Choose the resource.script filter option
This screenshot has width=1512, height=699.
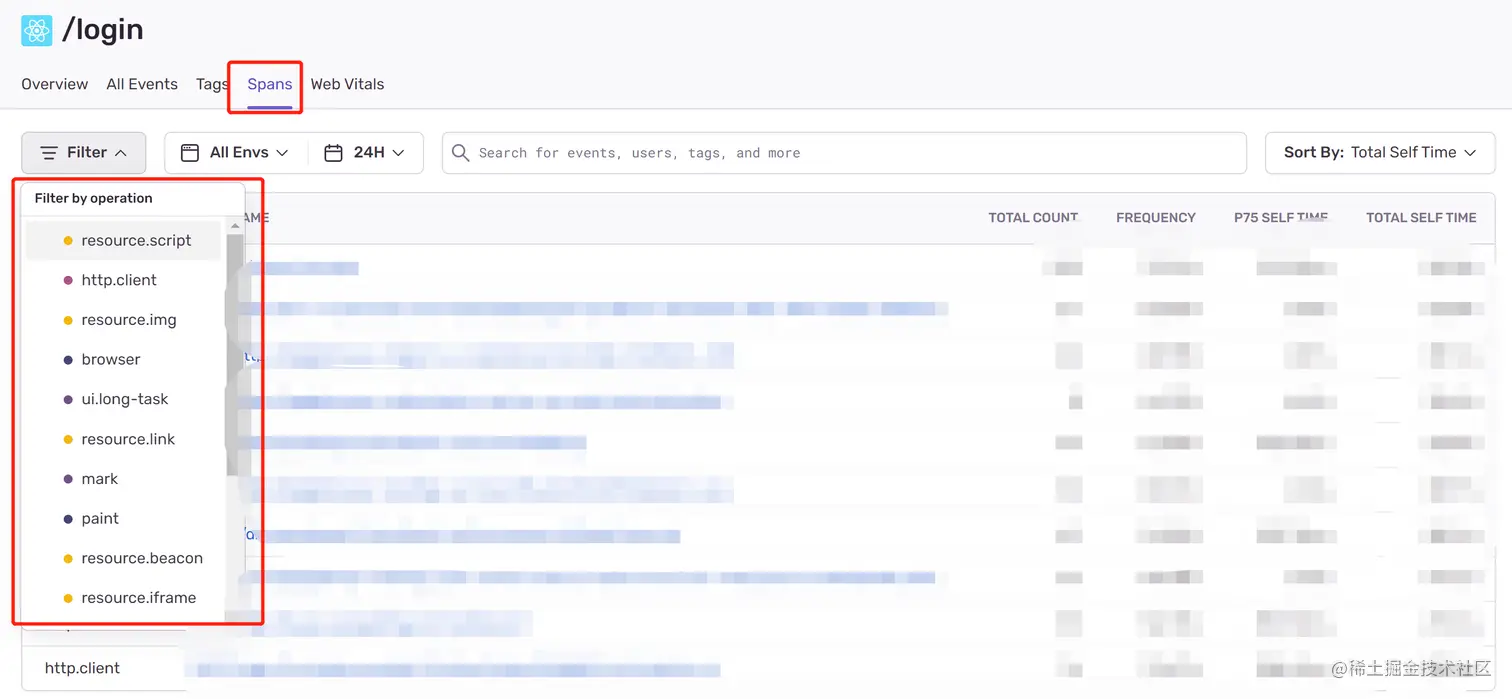tap(123, 240)
